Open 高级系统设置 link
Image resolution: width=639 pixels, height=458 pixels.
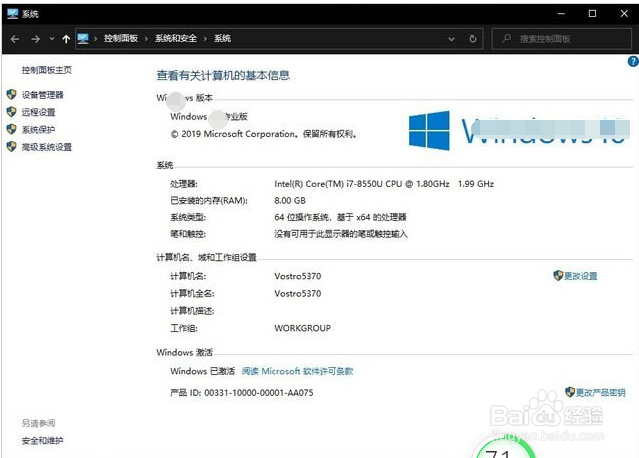(x=47, y=147)
